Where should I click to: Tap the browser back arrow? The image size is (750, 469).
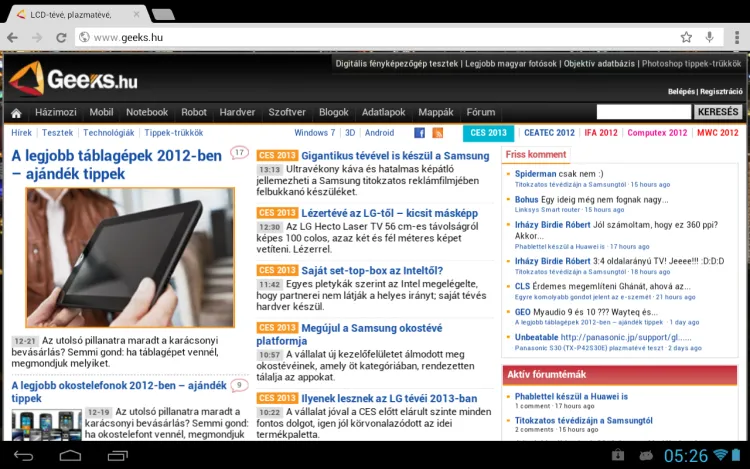pyautogui.click(x=12, y=37)
